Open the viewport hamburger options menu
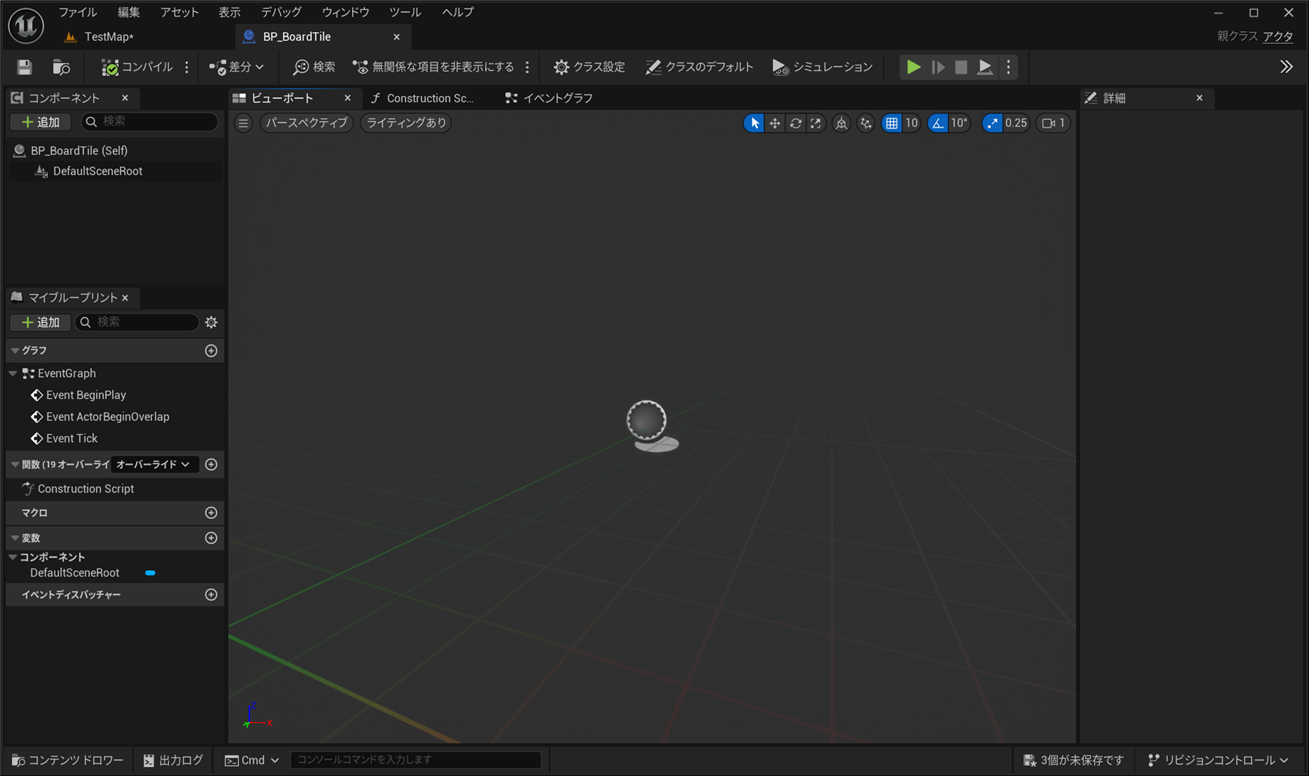The height and width of the screenshot is (776, 1309). [x=243, y=123]
